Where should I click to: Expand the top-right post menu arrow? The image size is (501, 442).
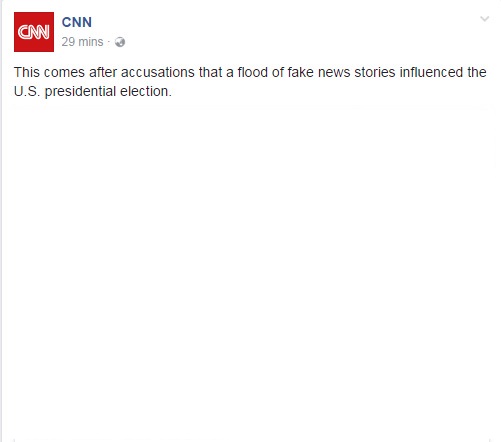(484, 19)
